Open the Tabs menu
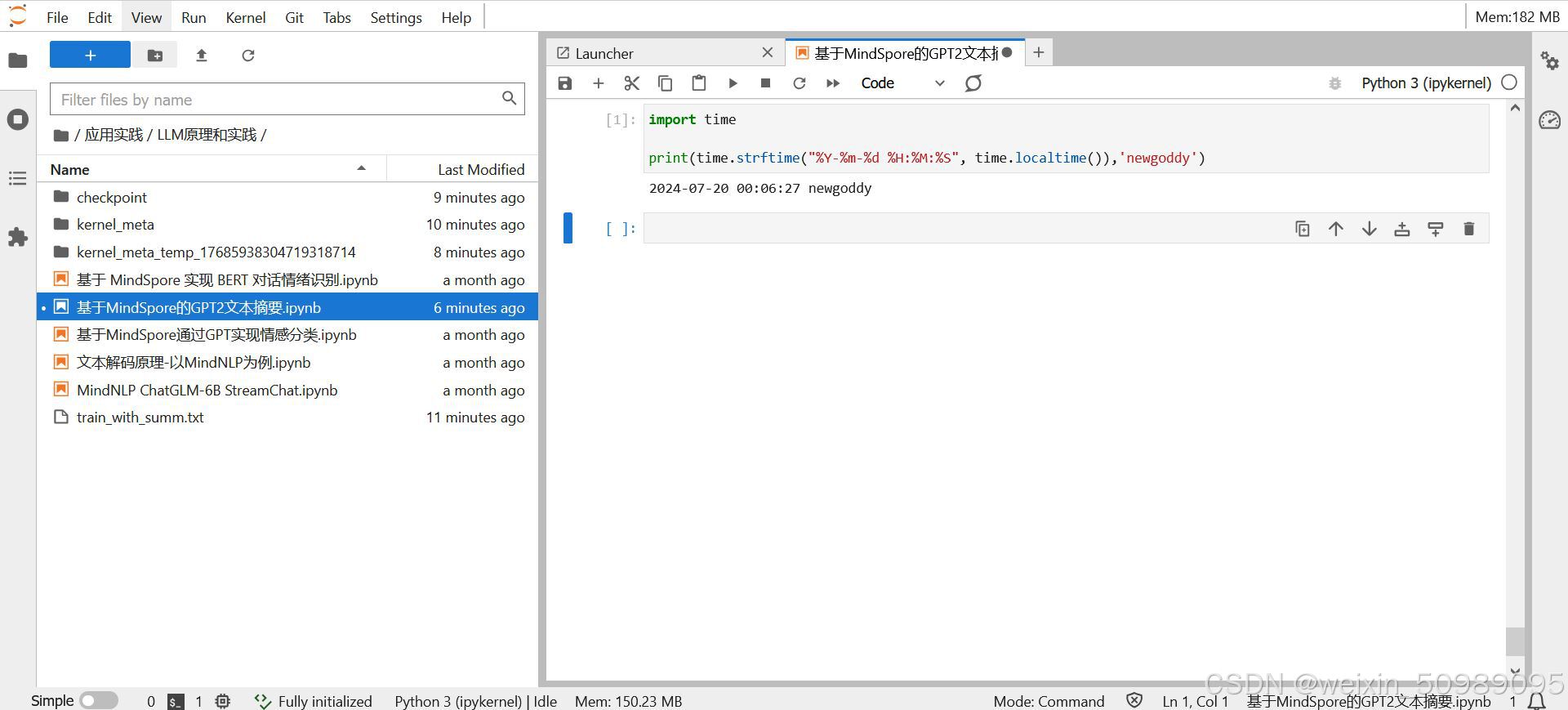 coord(336,17)
